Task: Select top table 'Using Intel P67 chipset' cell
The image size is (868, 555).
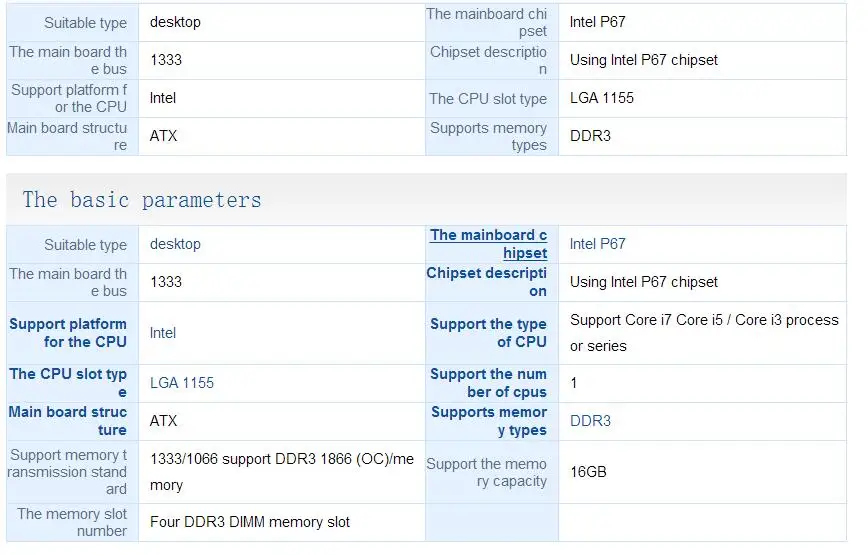Action: point(702,60)
